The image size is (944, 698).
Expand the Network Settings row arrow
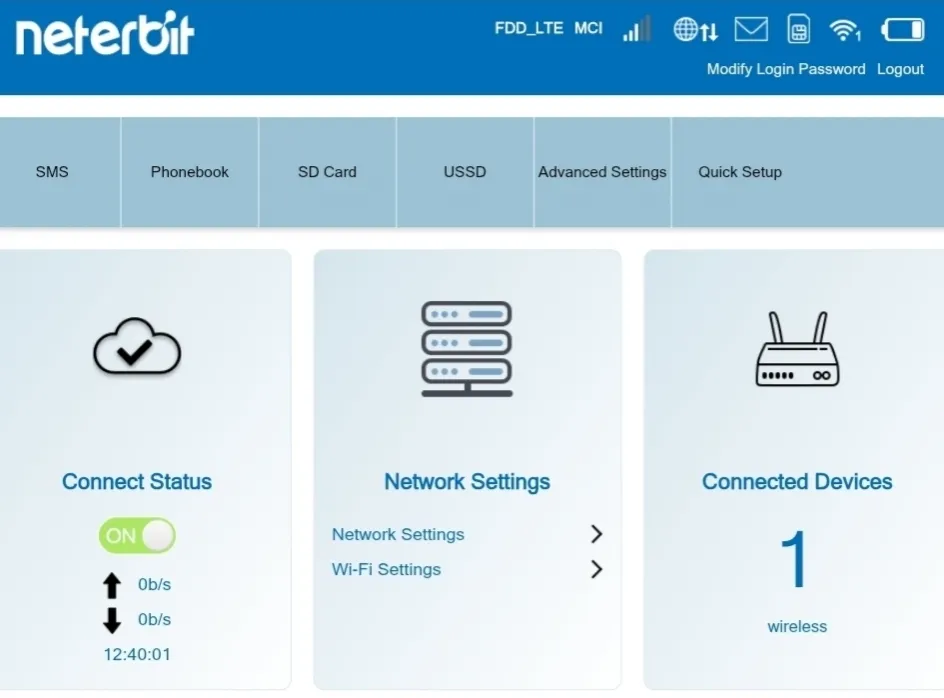(x=596, y=534)
